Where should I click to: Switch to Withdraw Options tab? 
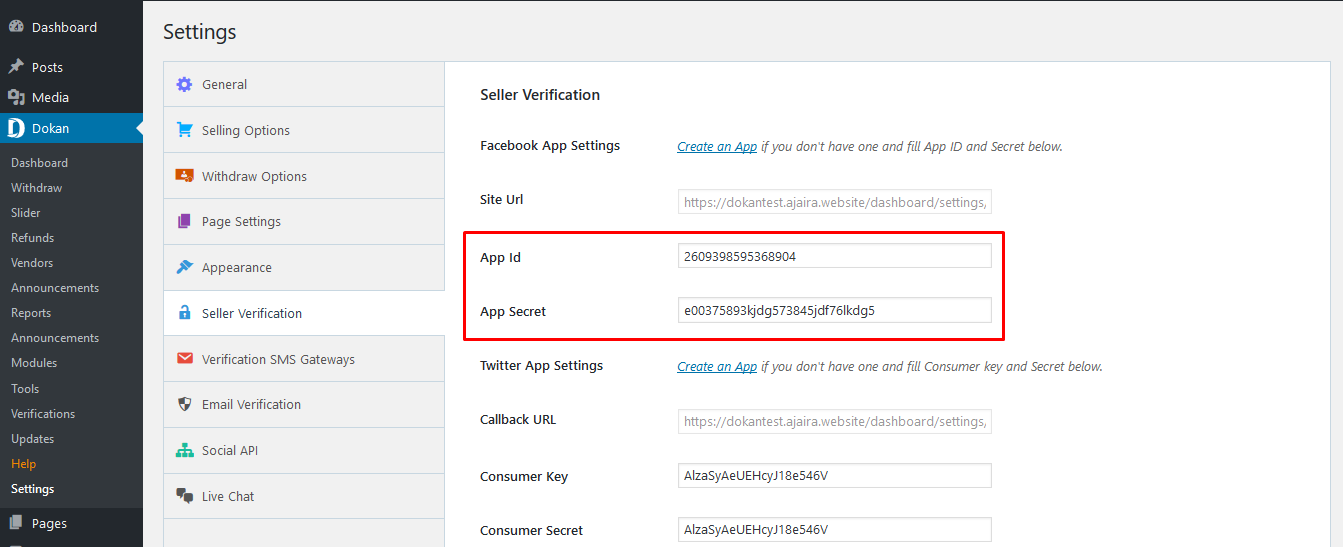point(304,176)
